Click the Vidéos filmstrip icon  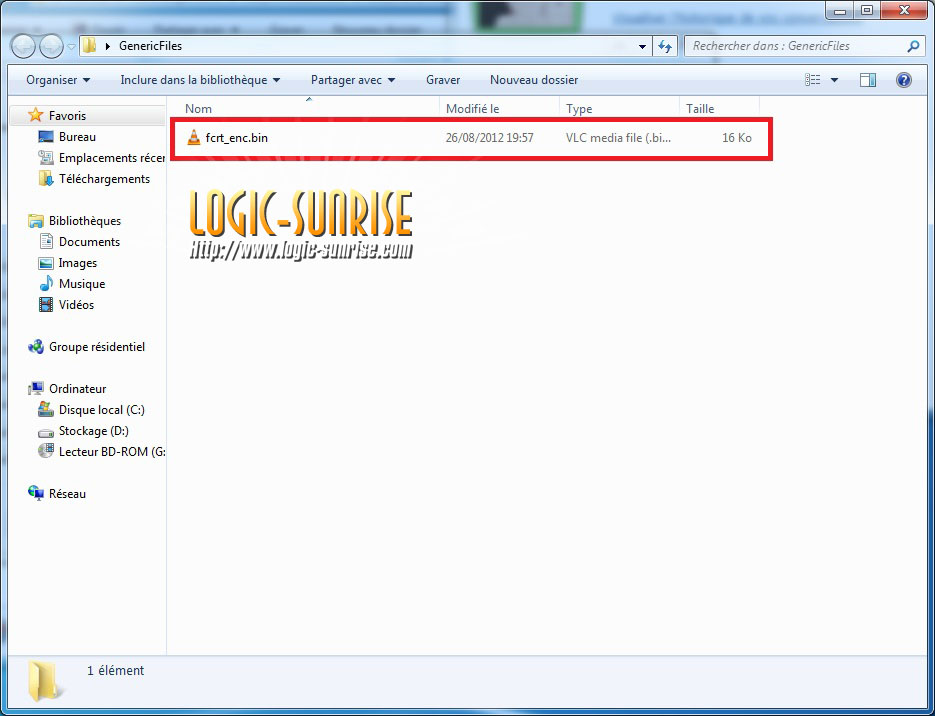46,305
